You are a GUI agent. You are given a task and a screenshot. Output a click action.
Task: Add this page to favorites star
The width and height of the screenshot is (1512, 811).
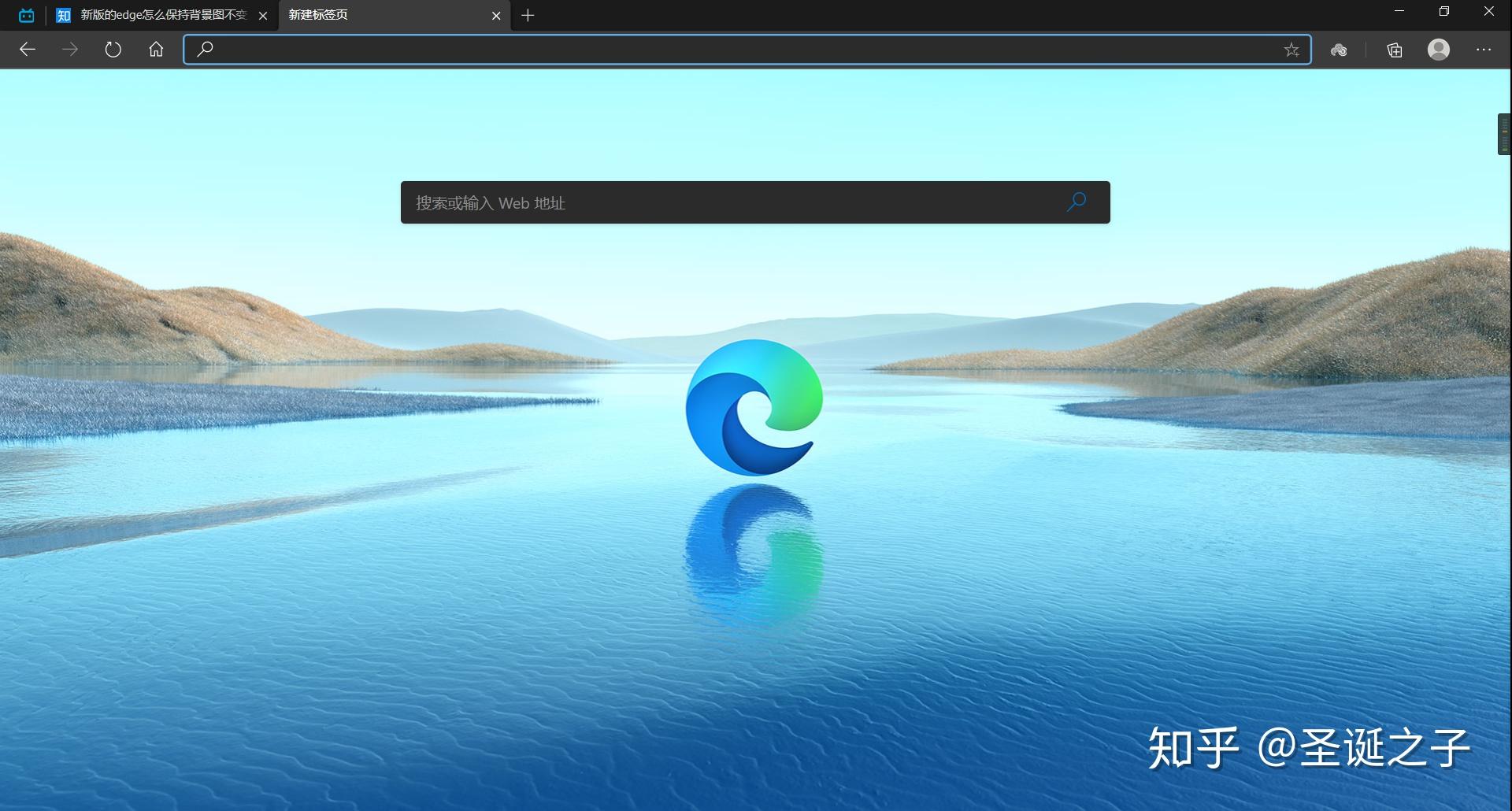click(1291, 50)
